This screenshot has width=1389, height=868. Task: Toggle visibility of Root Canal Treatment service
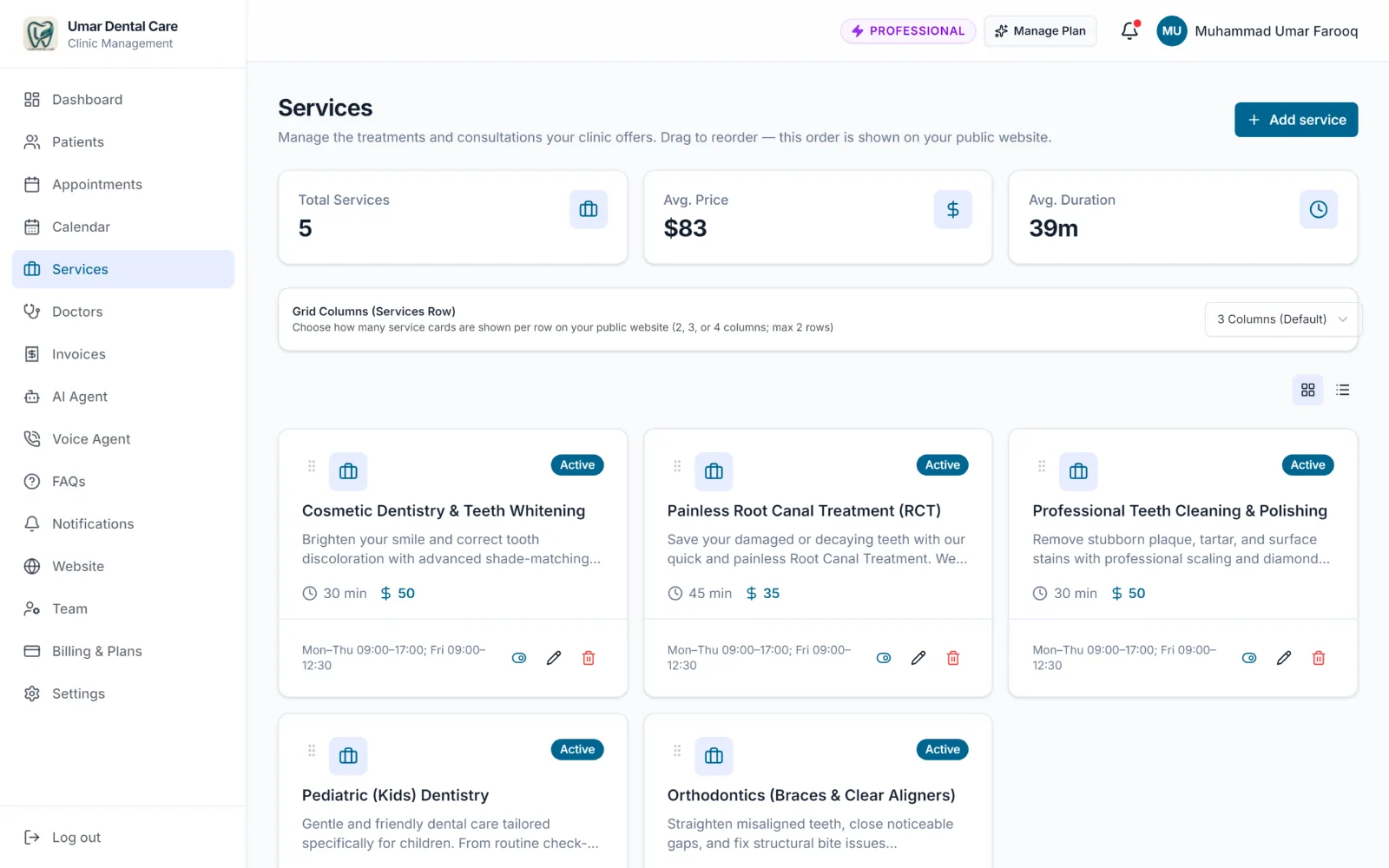[x=884, y=658]
